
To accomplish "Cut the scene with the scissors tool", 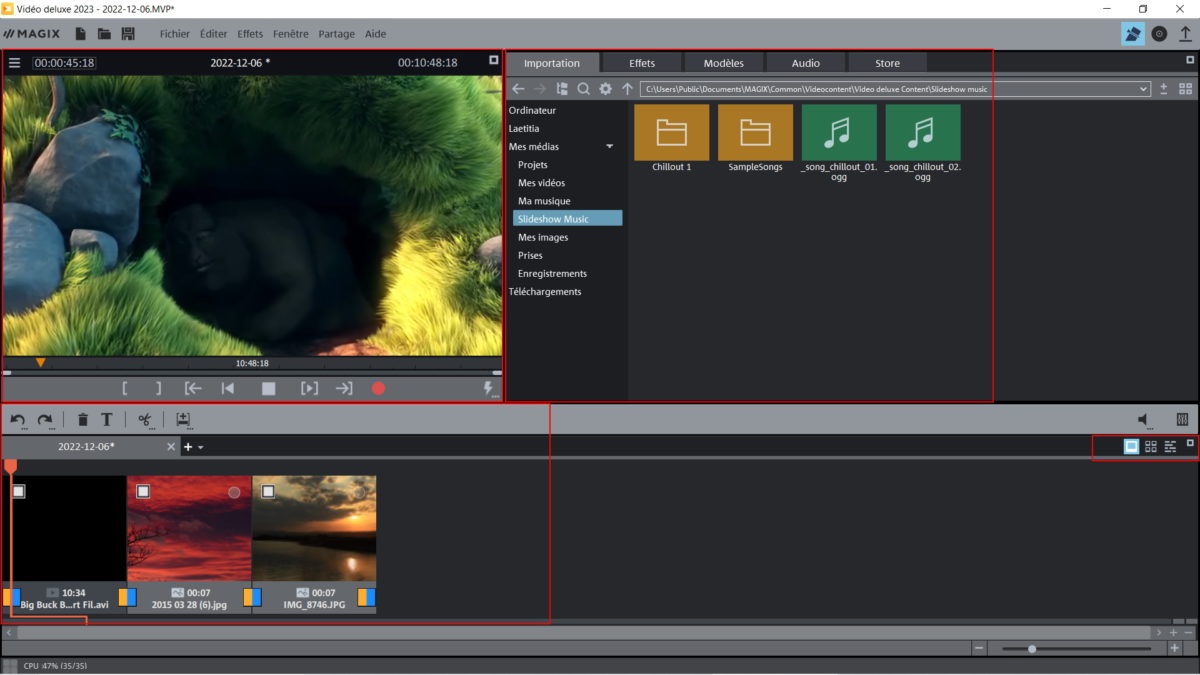I will [x=145, y=420].
